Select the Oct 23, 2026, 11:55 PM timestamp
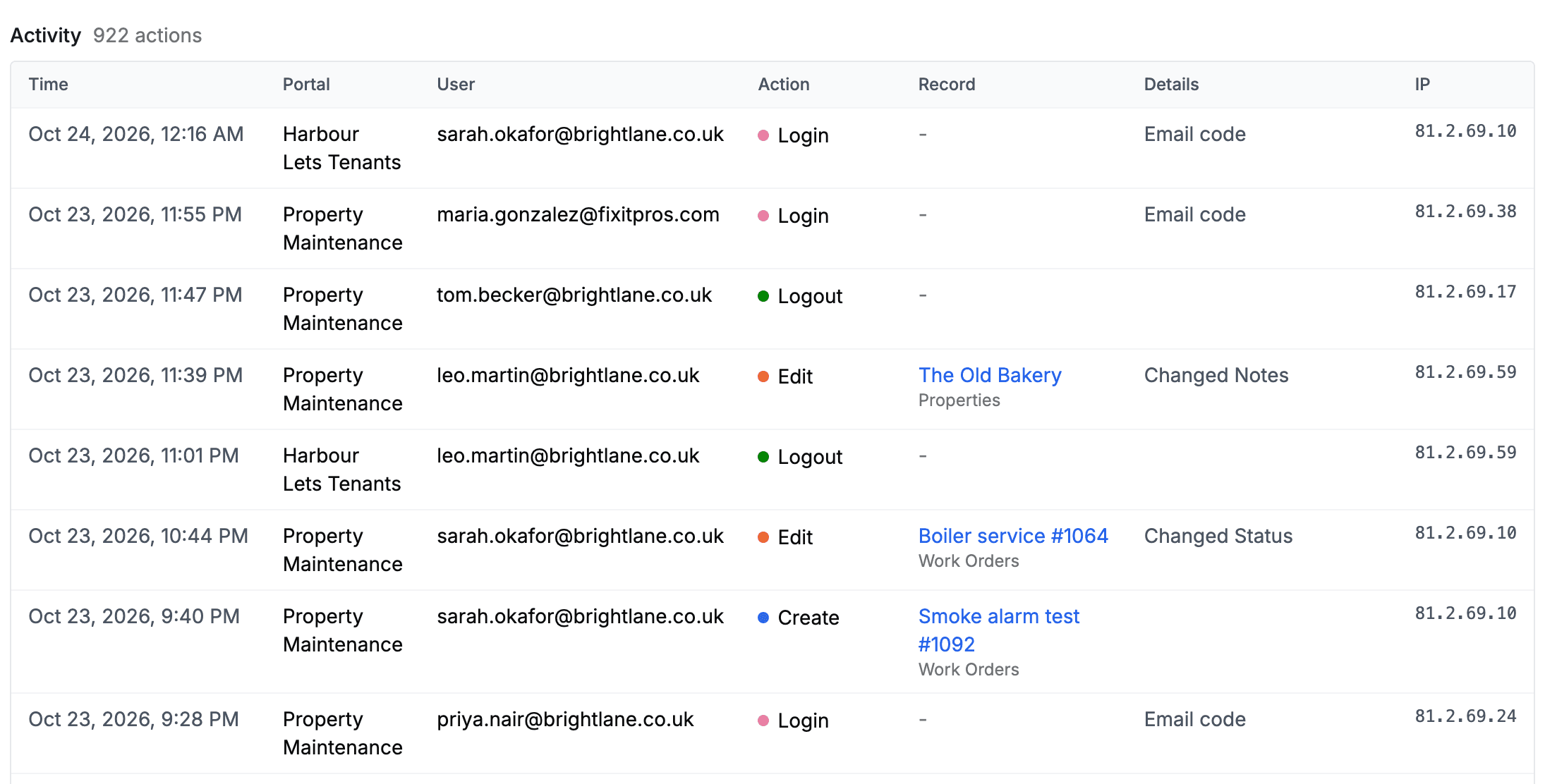 tap(135, 214)
